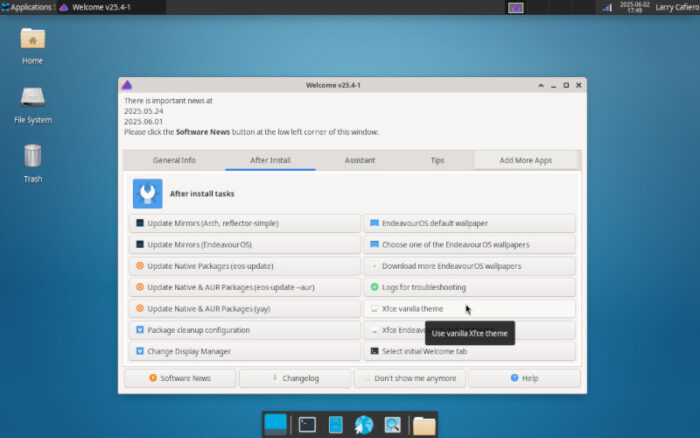Screen dimensions: 700x438
Task: Switch to the General Info tab
Action: (174, 160)
